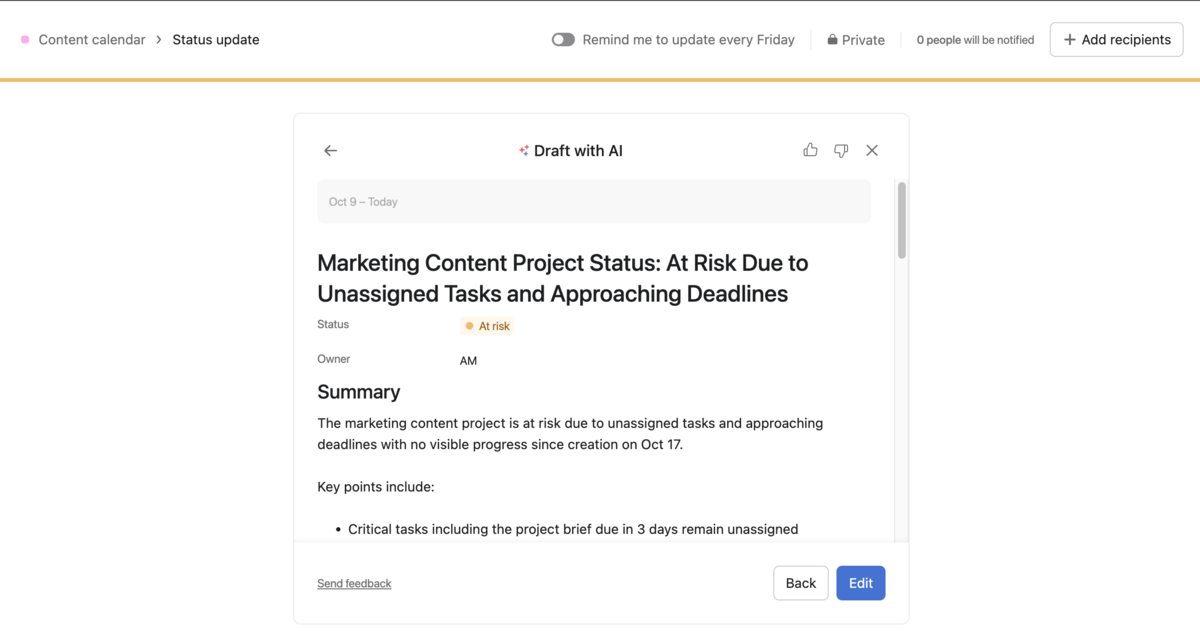Image resolution: width=1200 pixels, height=638 pixels.
Task: Click the Draft with AI sparkle icon
Action: coord(524,150)
